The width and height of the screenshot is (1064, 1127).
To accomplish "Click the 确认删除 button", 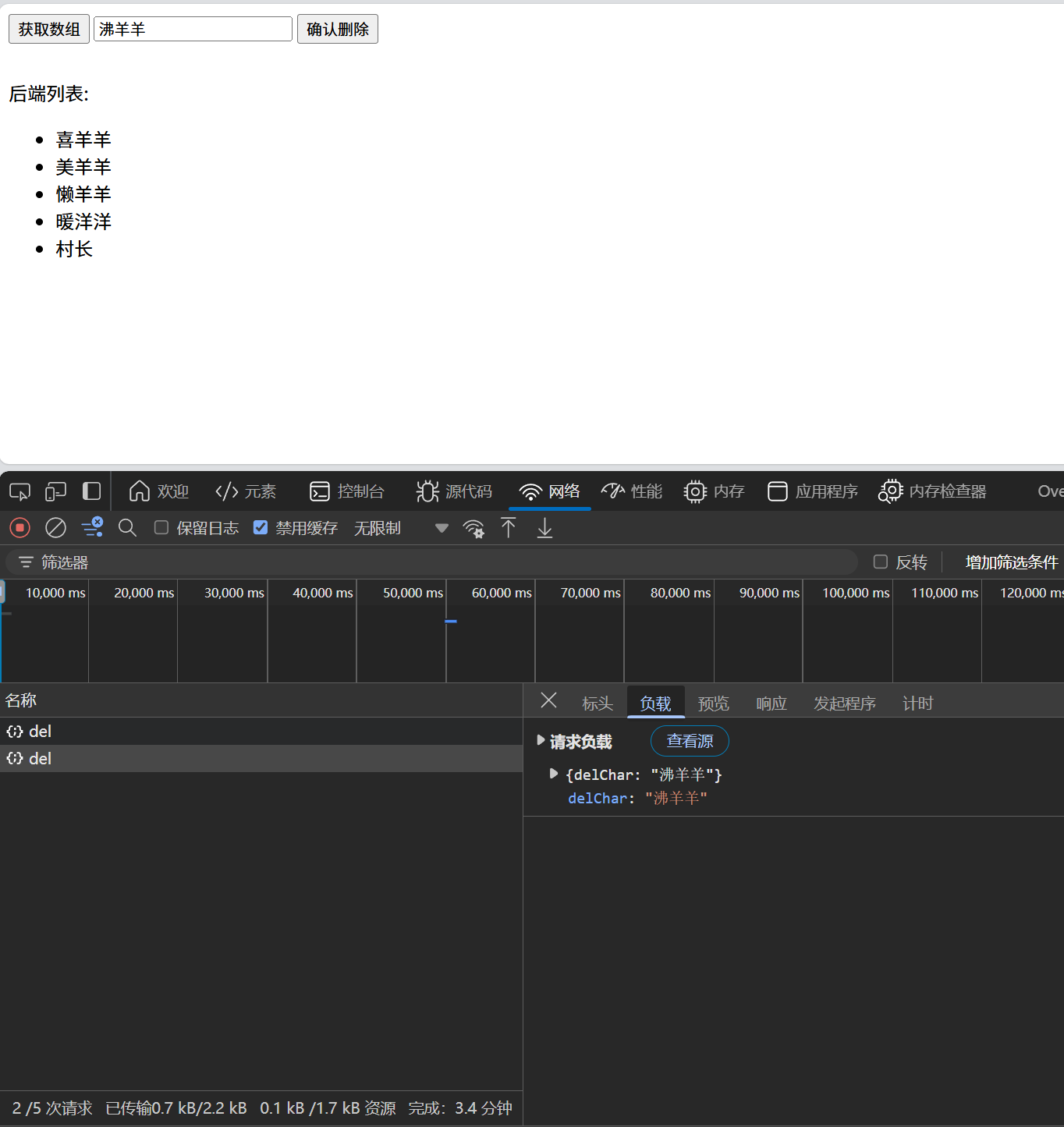I will pos(338,29).
